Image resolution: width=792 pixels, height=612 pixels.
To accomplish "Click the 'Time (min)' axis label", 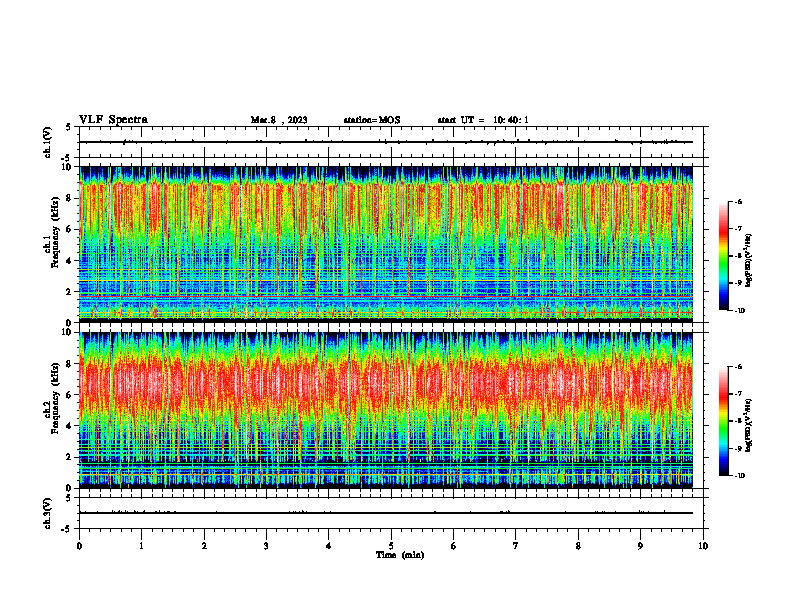I will click(x=400, y=555).
